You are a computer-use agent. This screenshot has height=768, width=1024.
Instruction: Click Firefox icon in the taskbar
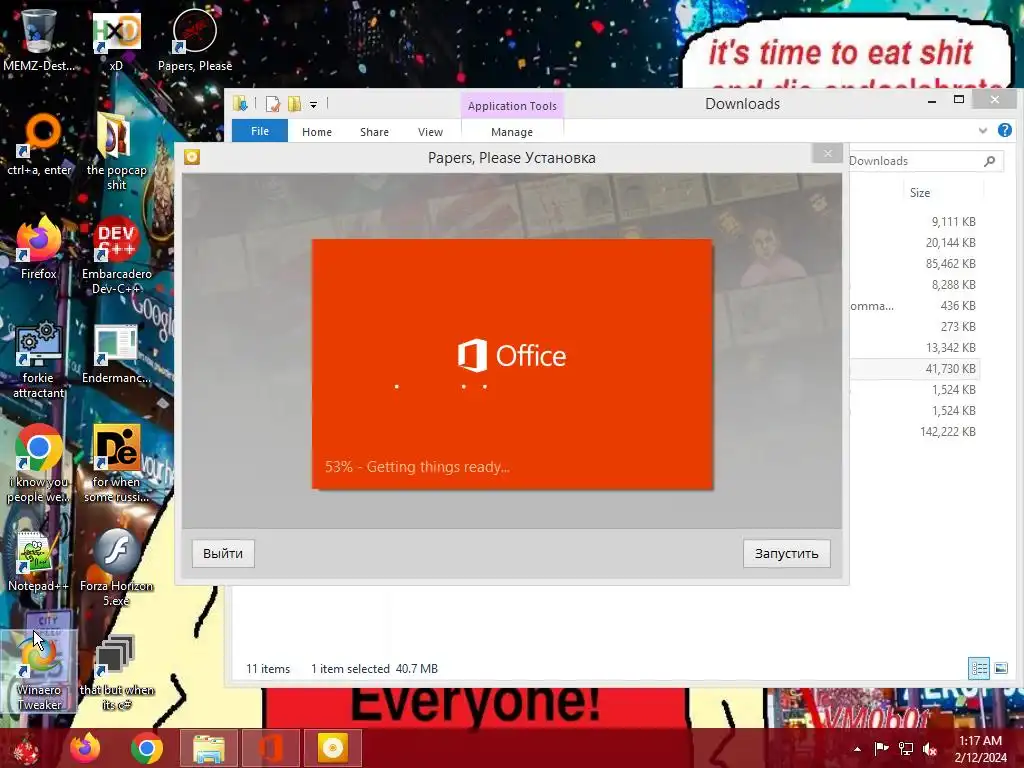86,748
